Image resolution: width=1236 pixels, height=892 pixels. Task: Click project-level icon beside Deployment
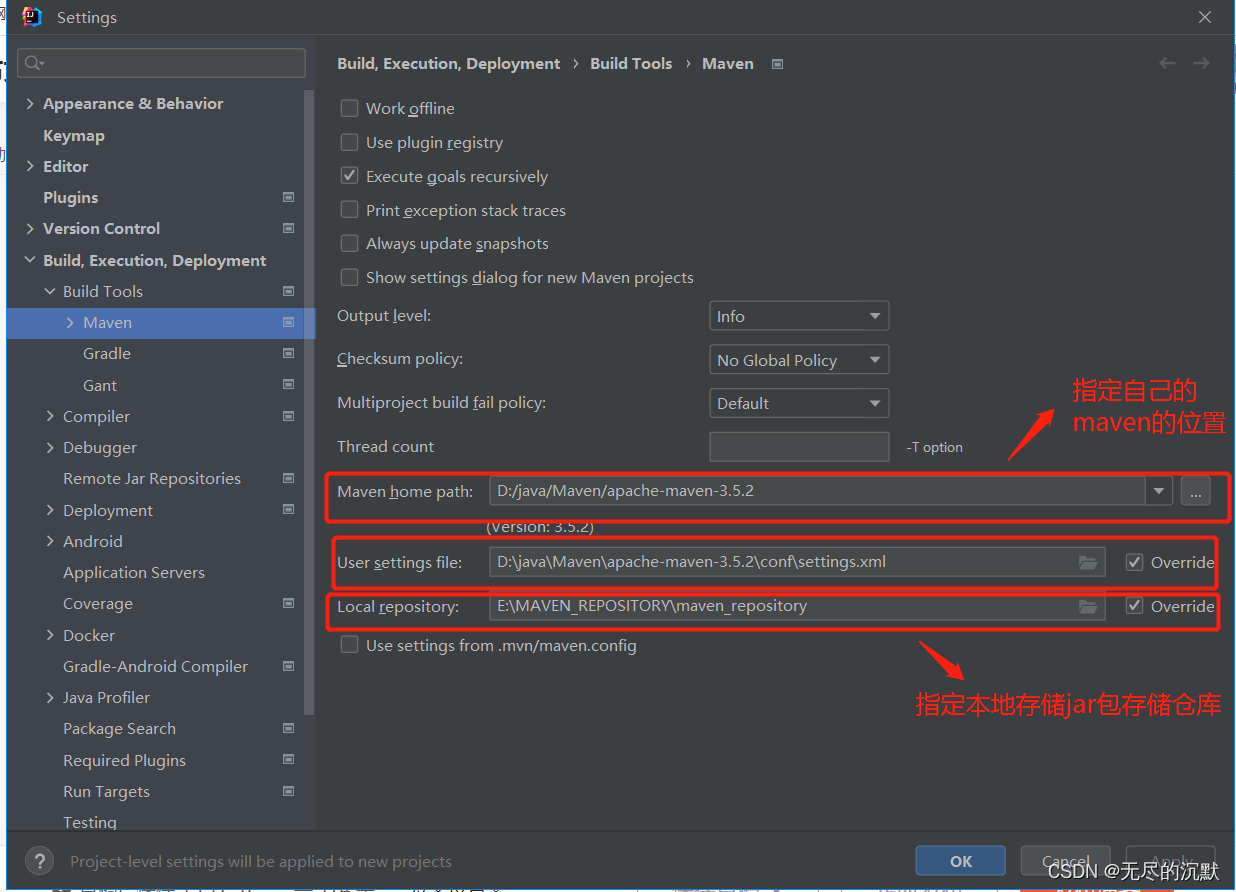[x=288, y=510]
